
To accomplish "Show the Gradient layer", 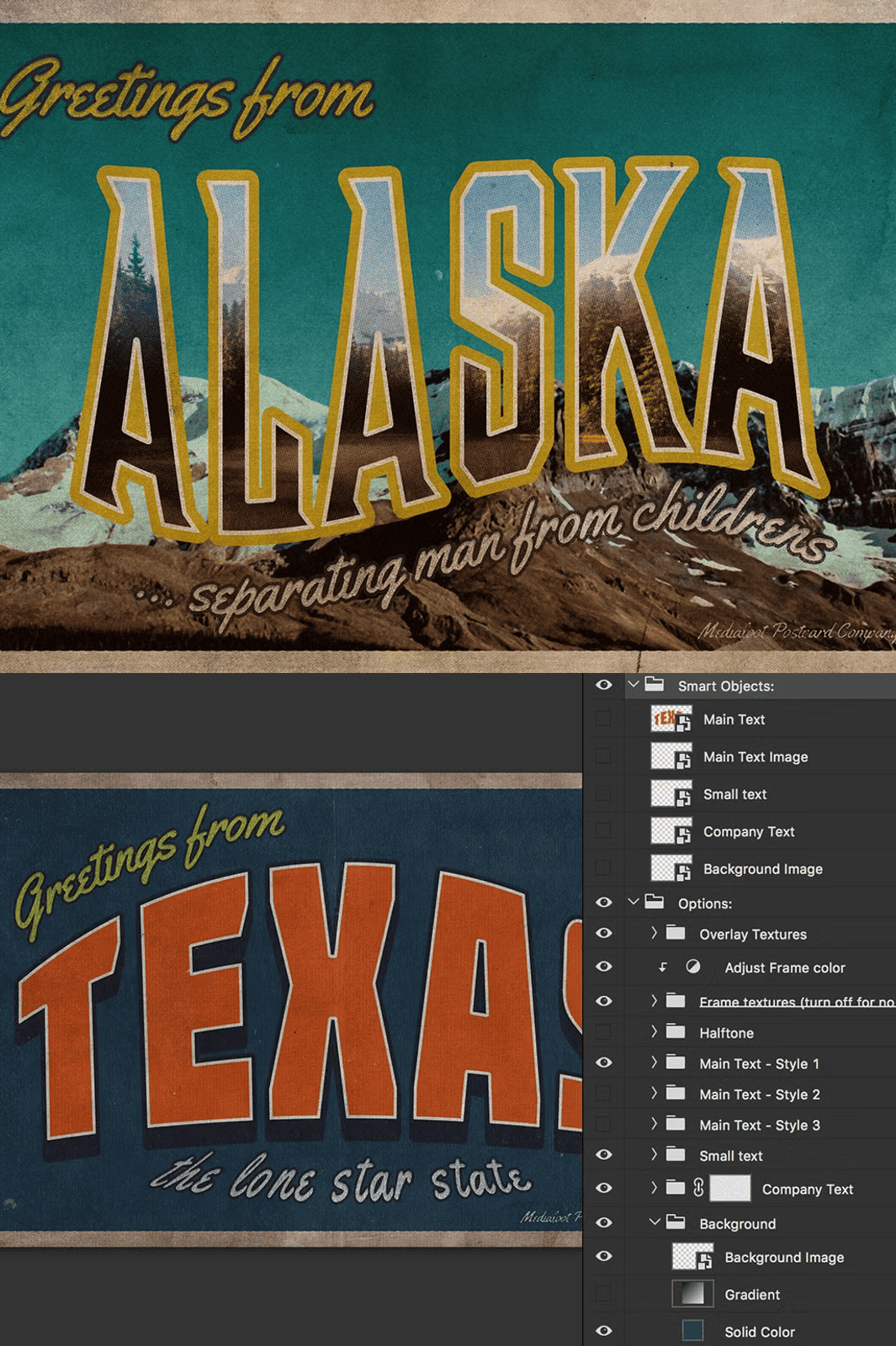I will [x=603, y=1294].
